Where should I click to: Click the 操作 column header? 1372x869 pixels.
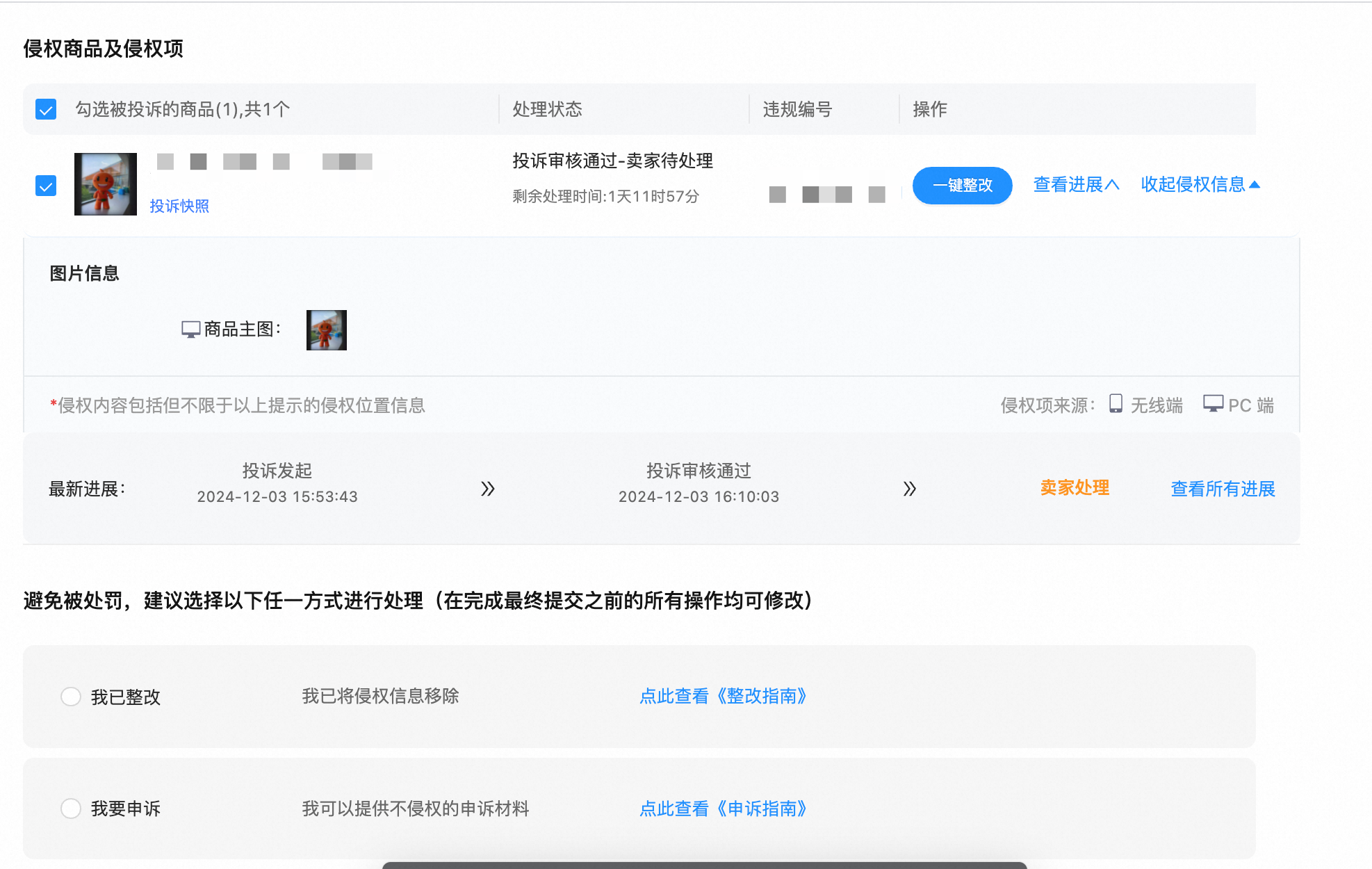[x=930, y=109]
